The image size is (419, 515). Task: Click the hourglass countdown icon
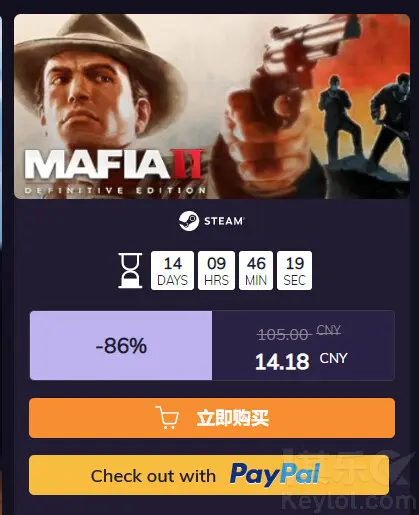pyautogui.click(x=130, y=270)
